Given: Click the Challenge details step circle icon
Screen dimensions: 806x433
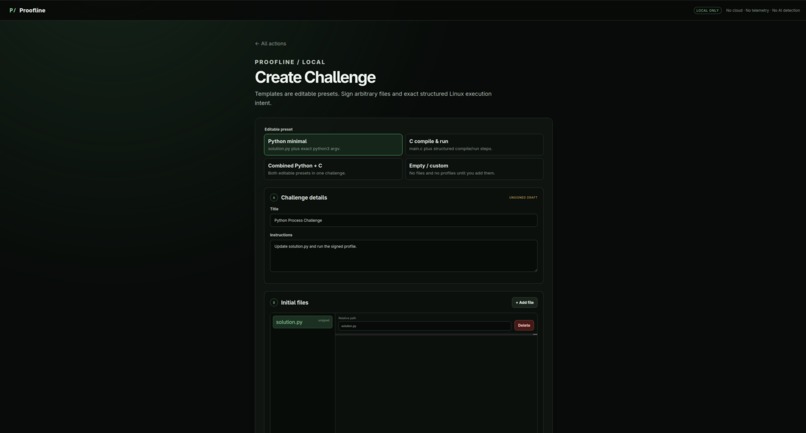Looking at the screenshot, I should coord(273,197).
